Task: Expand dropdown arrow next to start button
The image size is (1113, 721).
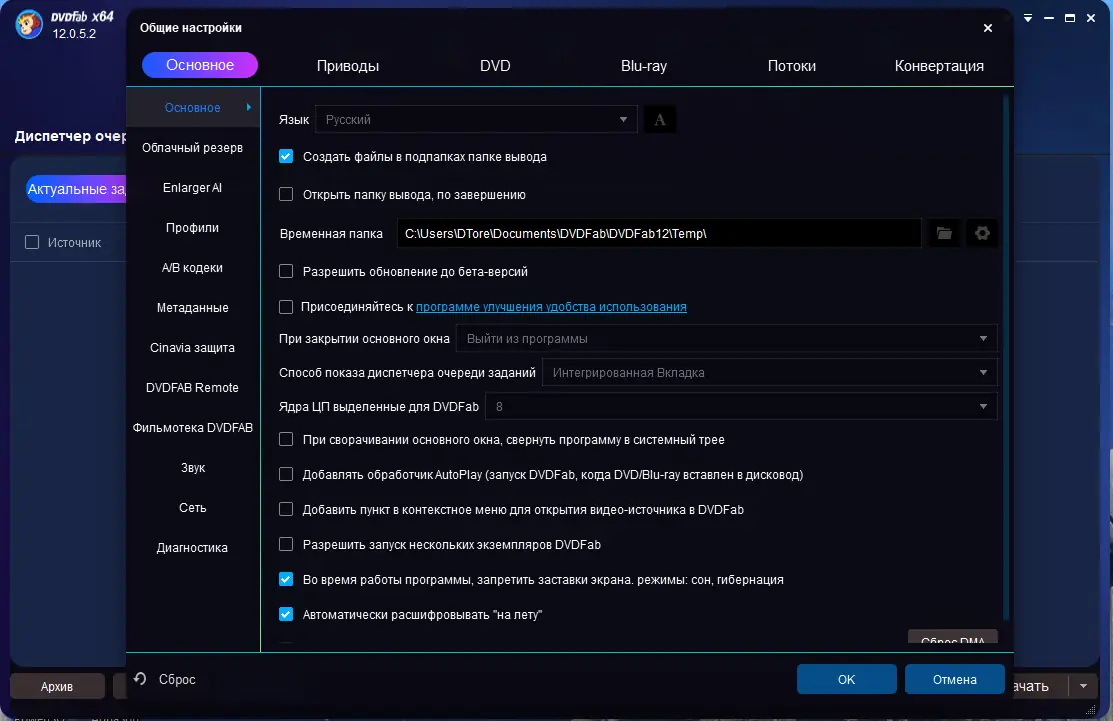Action: [x=1083, y=686]
